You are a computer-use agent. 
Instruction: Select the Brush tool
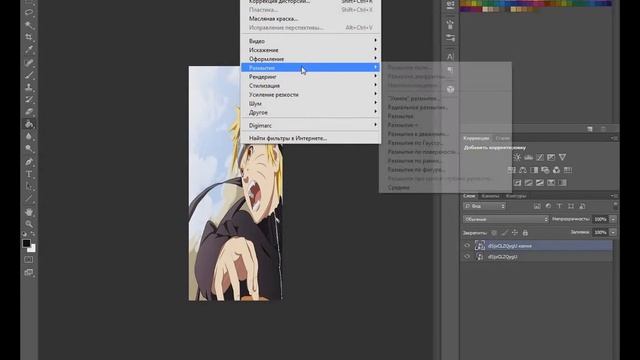29,75
